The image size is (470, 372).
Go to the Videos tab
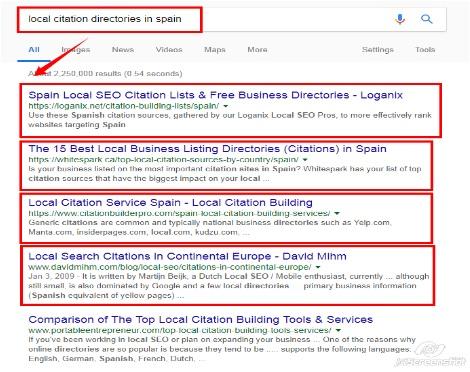coord(169,50)
